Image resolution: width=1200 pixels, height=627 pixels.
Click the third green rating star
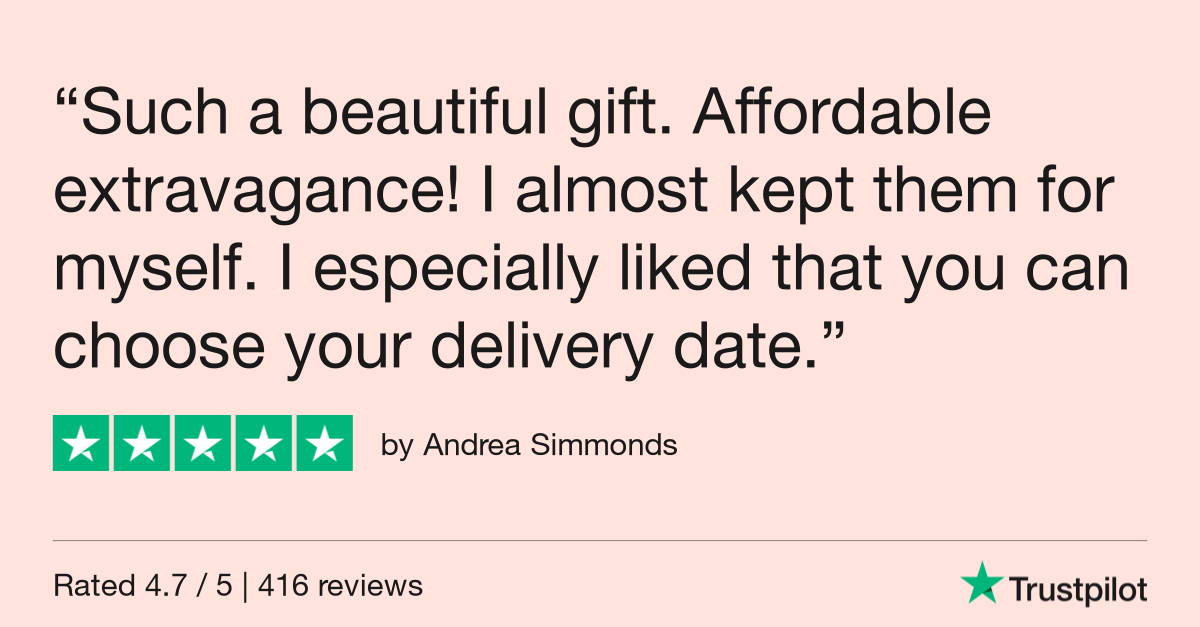coord(203,442)
